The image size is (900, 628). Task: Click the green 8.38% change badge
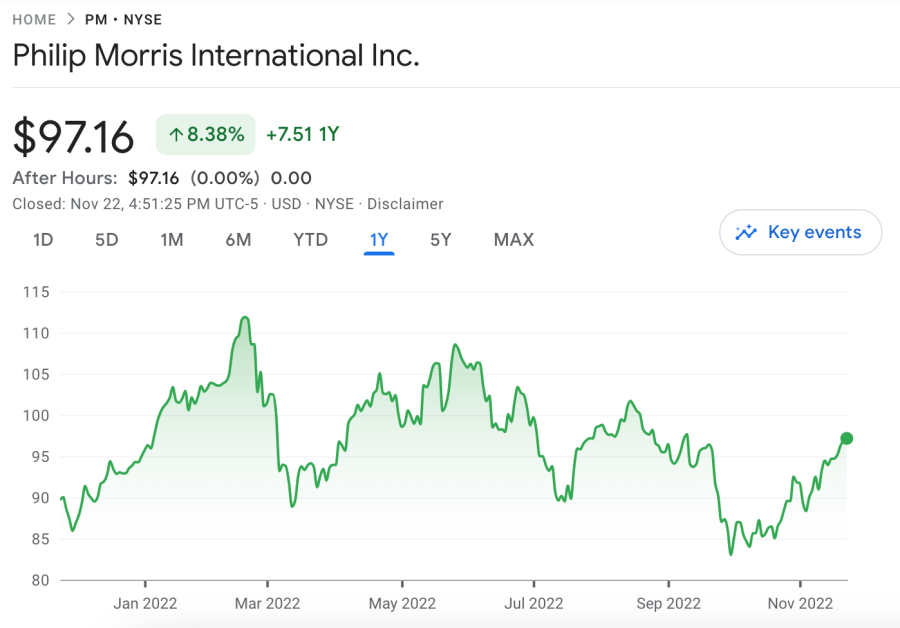[x=206, y=135]
